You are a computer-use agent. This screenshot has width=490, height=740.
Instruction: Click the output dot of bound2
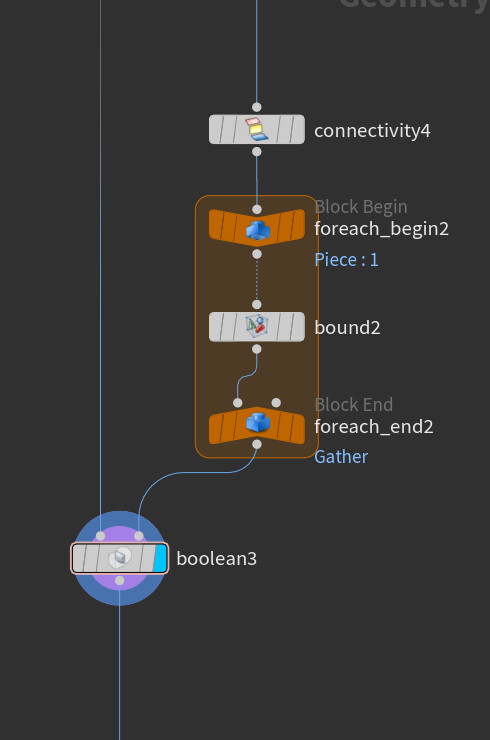(257, 349)
